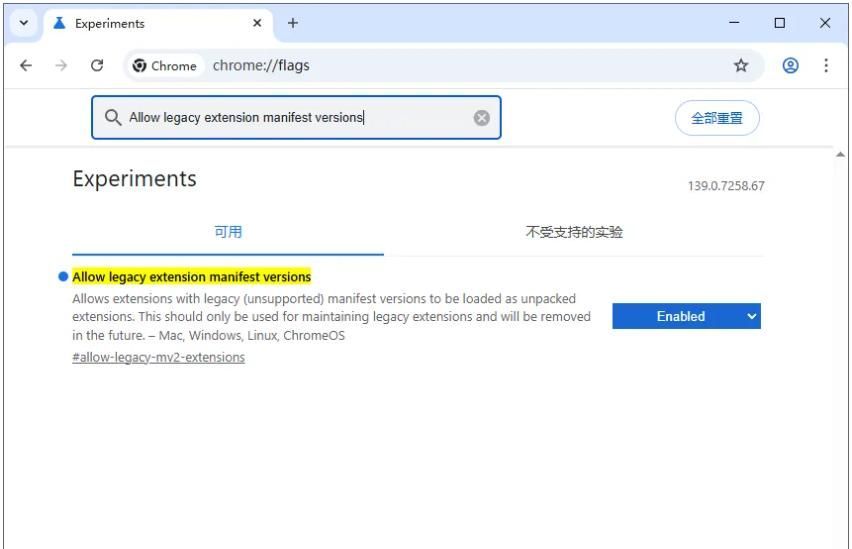Switch to the 不受支持的实验 tab
The width and height of the screenshot is (852, 549).
[x=574, y=233]
